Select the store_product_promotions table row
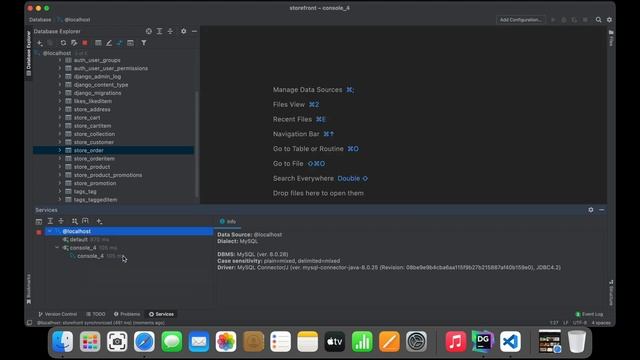640x360 pixels. [113, 175]
